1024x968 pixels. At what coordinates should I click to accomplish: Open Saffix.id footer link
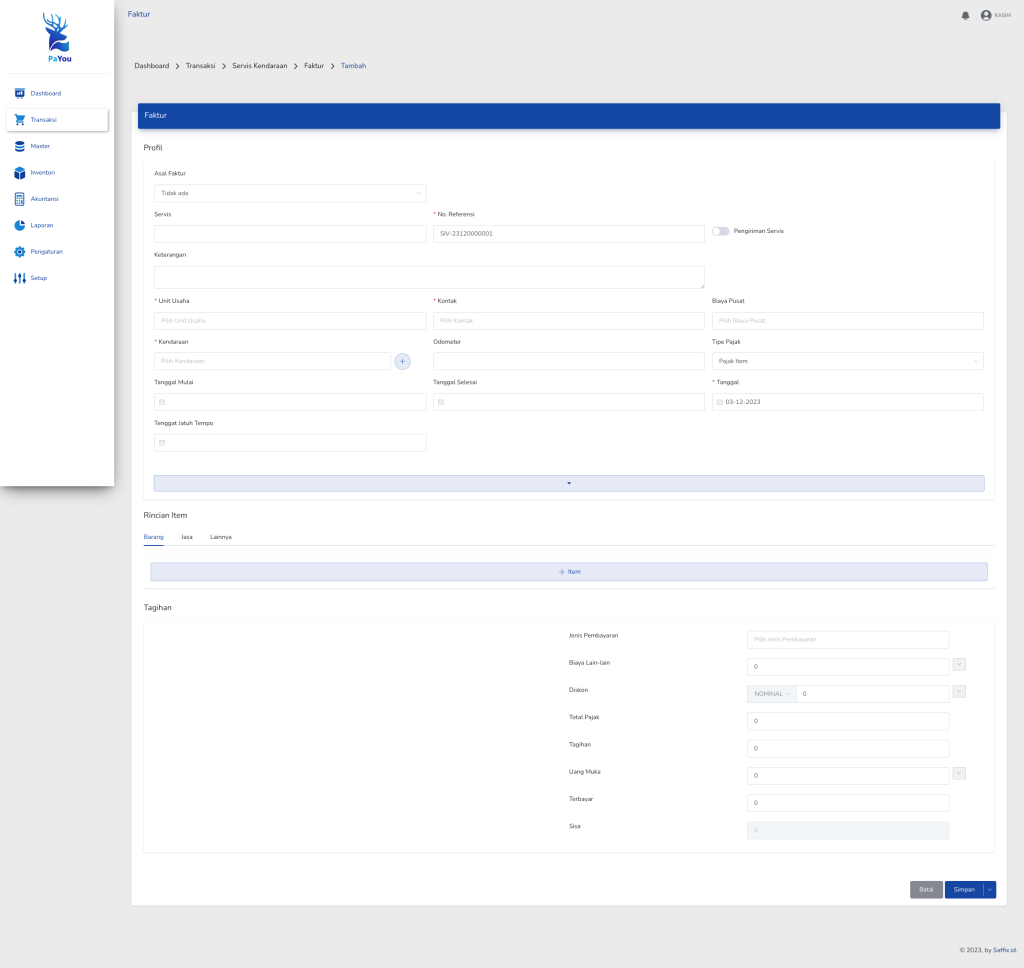tap(1004, 950)
